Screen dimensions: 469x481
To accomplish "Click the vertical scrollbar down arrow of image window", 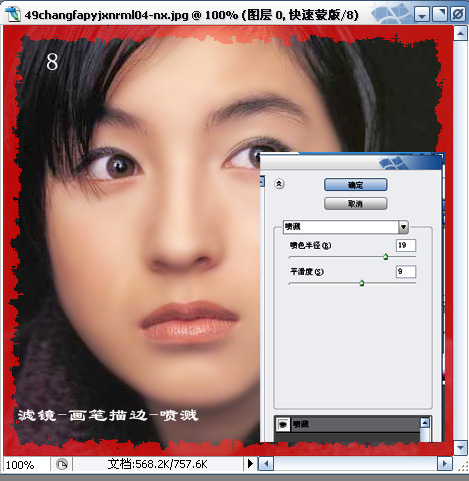I will pos(460,448).
